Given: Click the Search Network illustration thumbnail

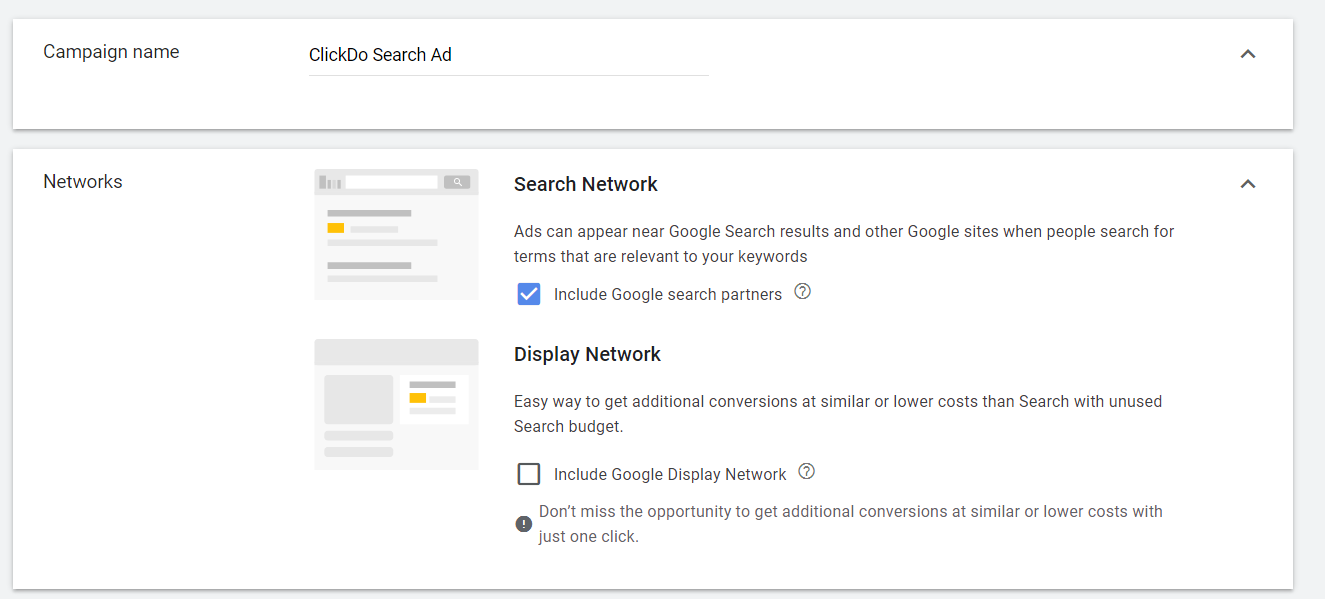Looking at the screenshot, I should (x=396, y=234).
